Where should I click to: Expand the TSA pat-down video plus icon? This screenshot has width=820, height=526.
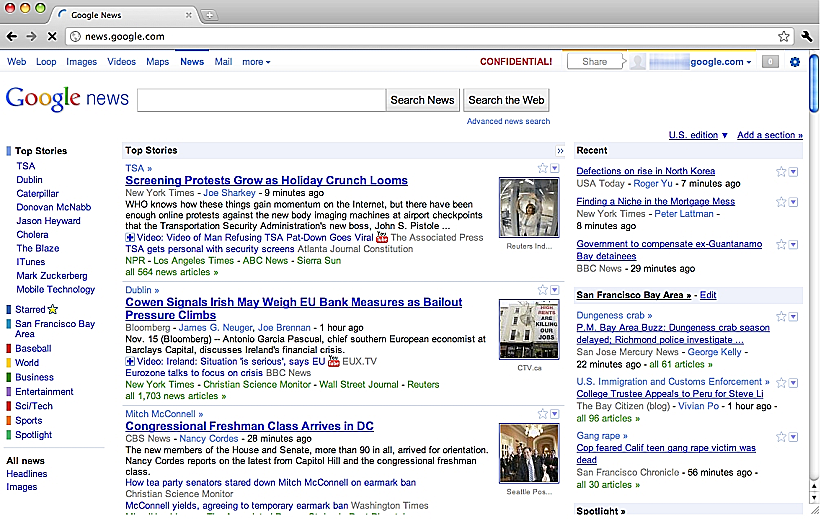click(x=130, y=238)
